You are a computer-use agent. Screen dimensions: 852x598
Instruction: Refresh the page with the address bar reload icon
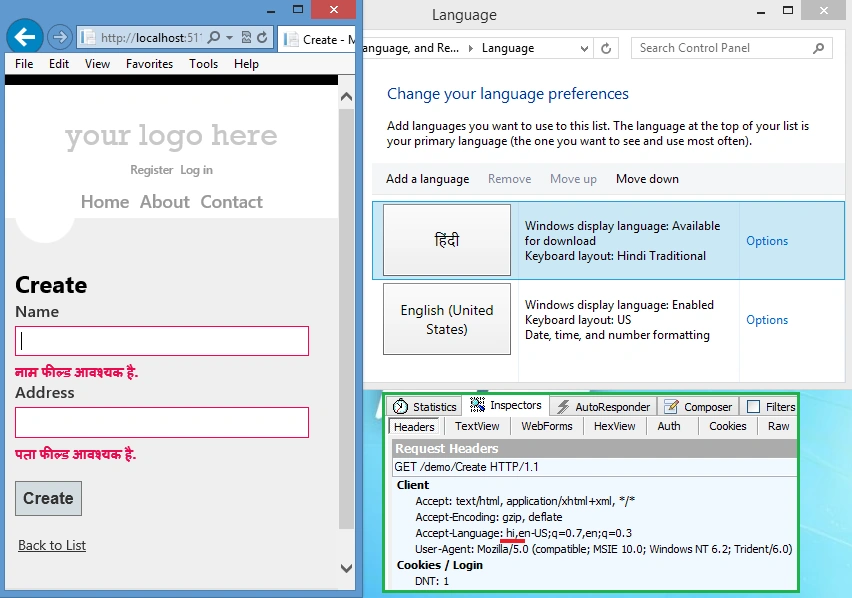(262, 37)
